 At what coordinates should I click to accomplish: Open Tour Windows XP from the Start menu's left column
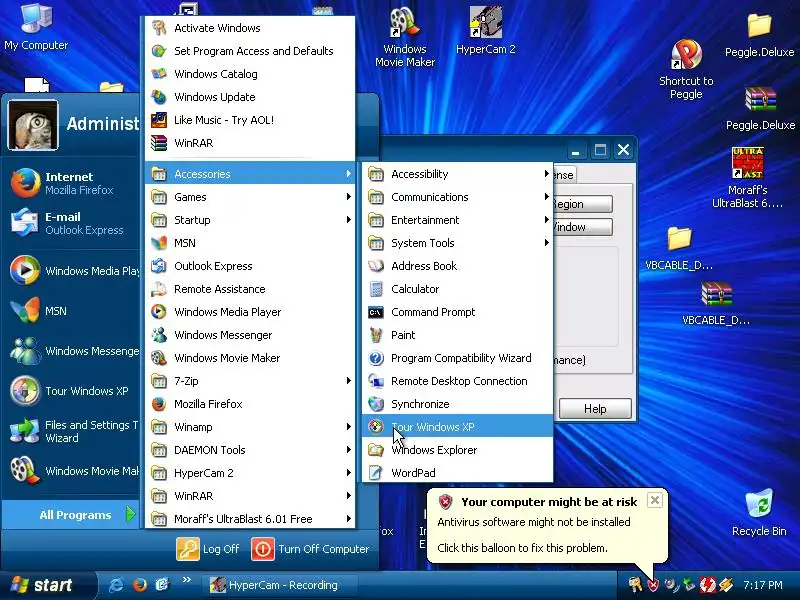click(71, 391)
